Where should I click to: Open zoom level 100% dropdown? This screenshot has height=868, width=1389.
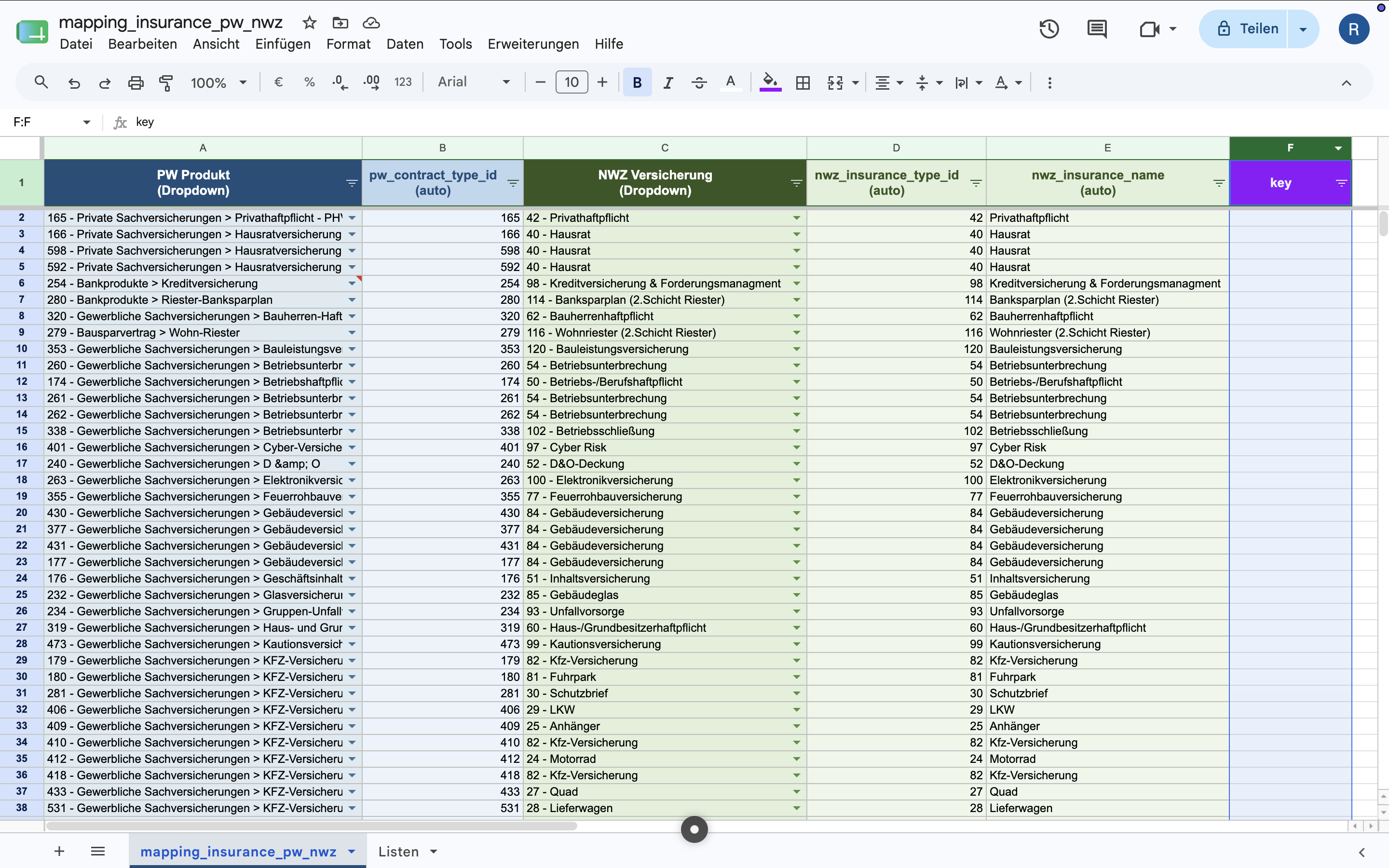click(x=218, y=82)
